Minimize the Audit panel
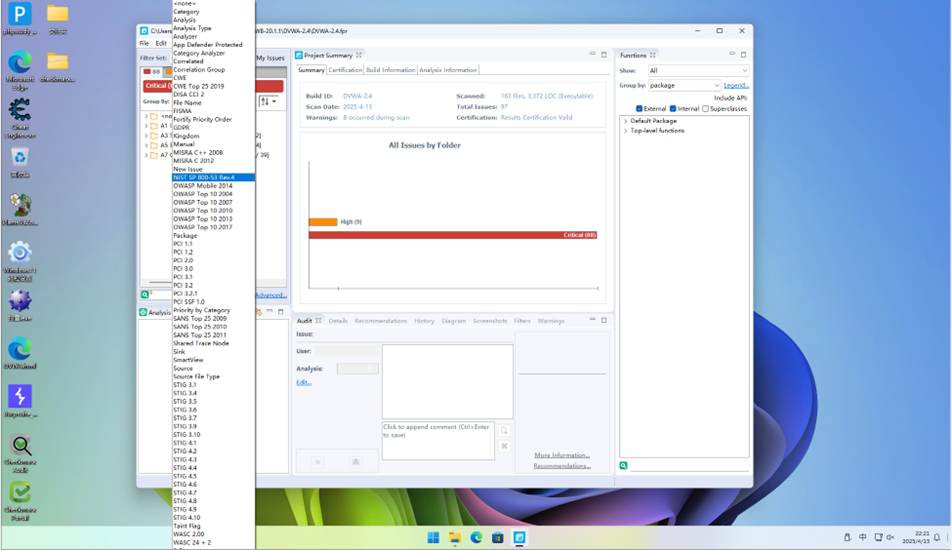Image resolution: width=952 pixels, height=550 pixels. pos(593,319)
